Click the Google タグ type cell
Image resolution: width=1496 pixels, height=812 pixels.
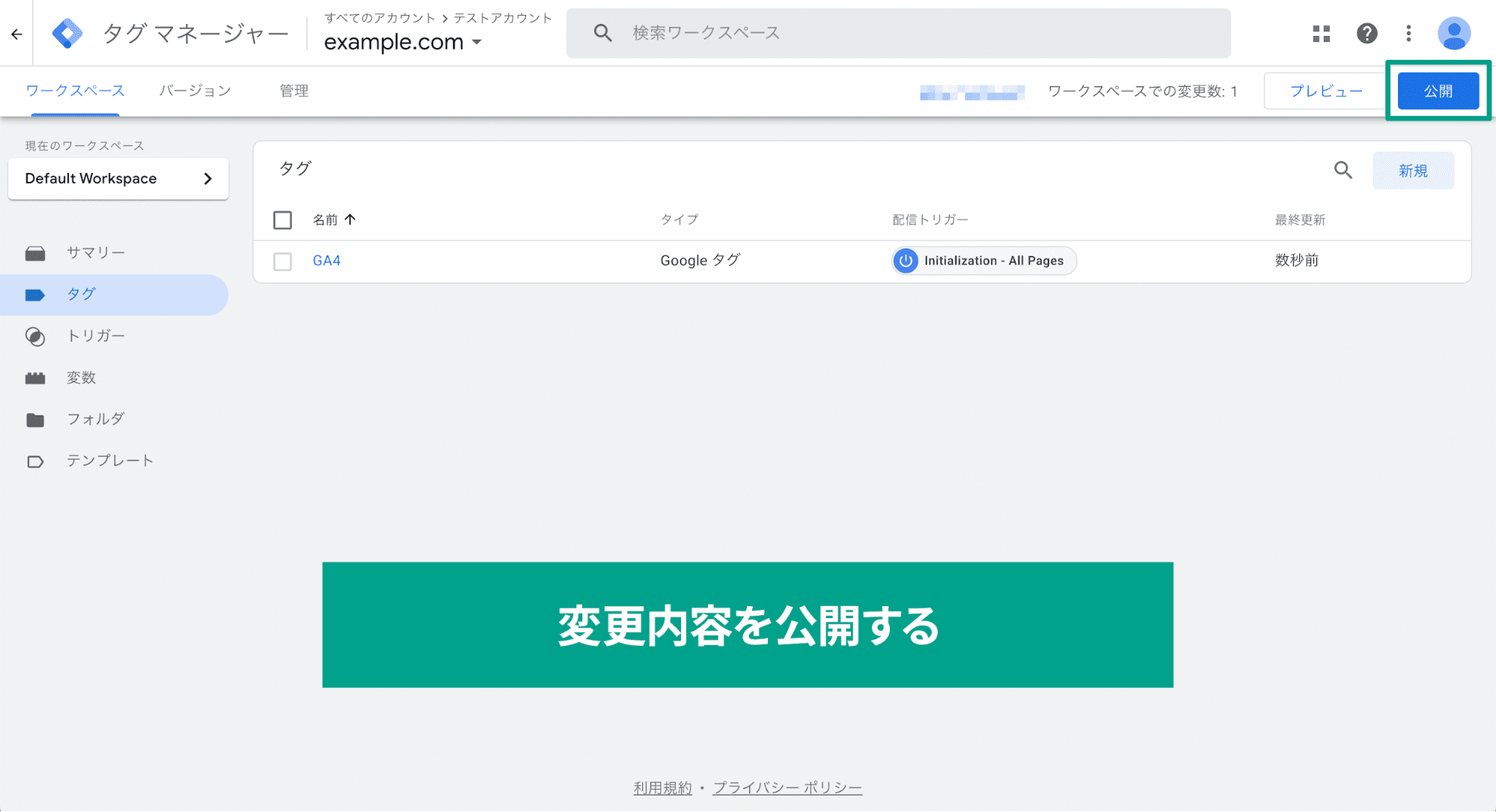pos(700,260)
